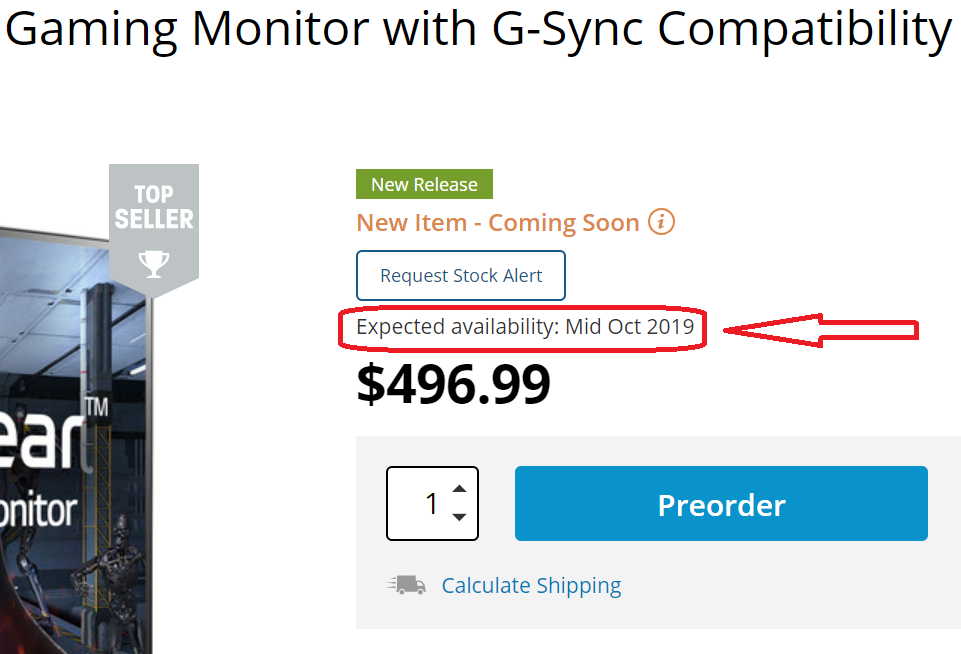The image size is (961, 654).
Task: Click the New Item - Coming Soon label
Action: click(498, 222)
